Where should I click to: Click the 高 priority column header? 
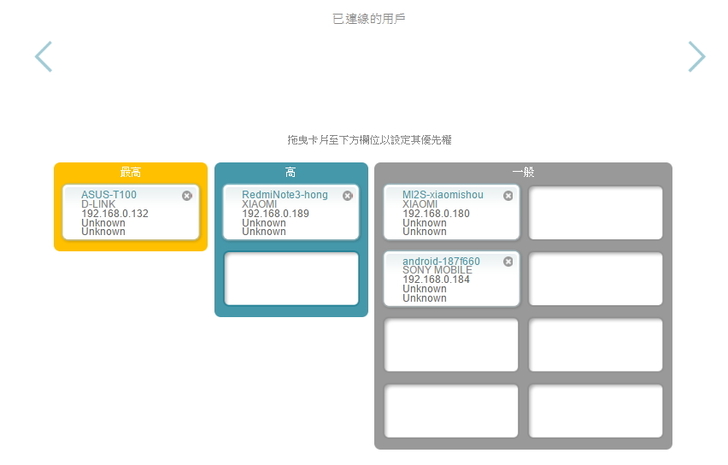pos(291,172)
